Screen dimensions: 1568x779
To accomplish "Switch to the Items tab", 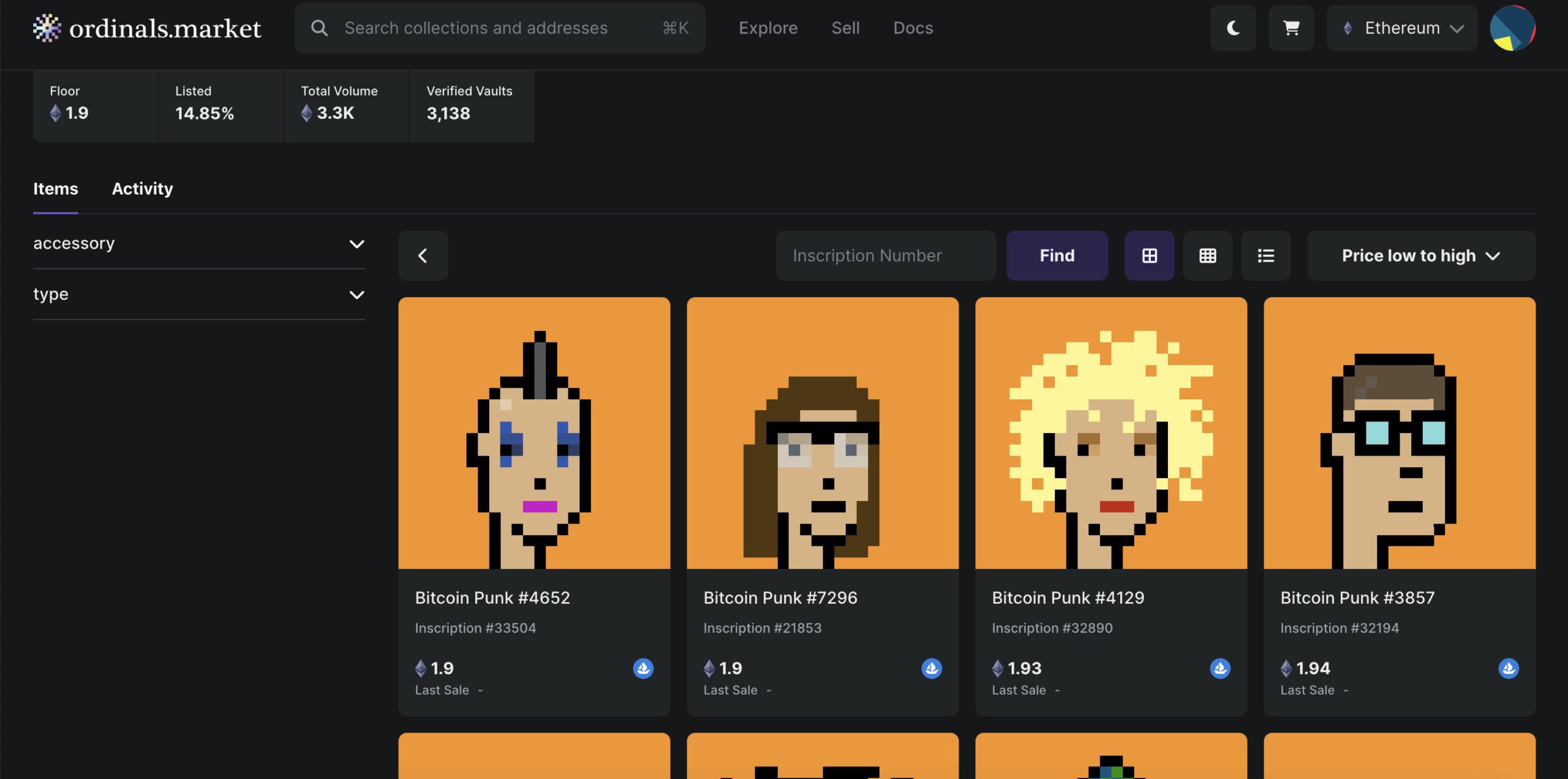I will (56, 189).
